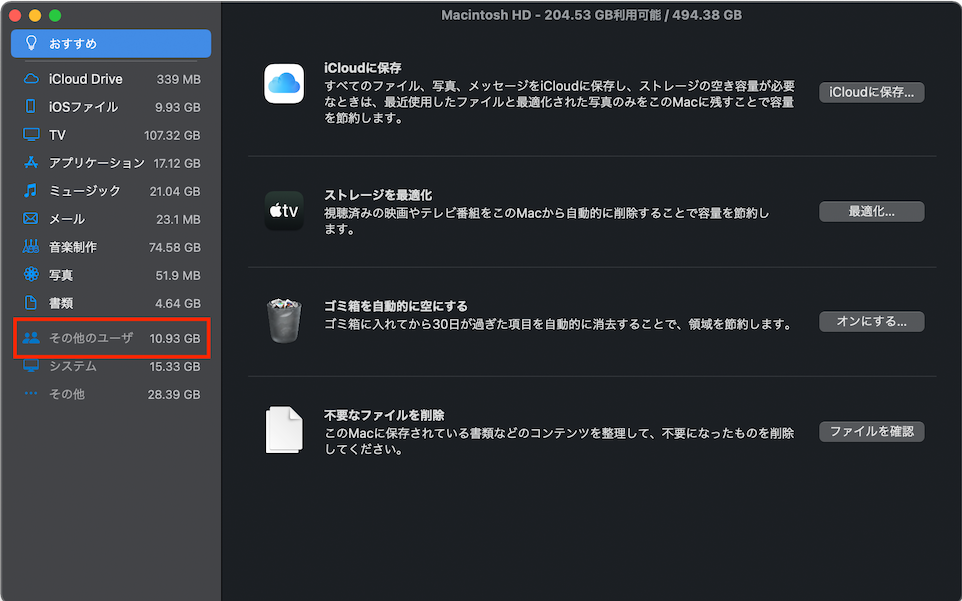Select 音楽制作 in the sidebar
Image resolution: width=962 pixels, height=601 pixels.
click(111, 247)
